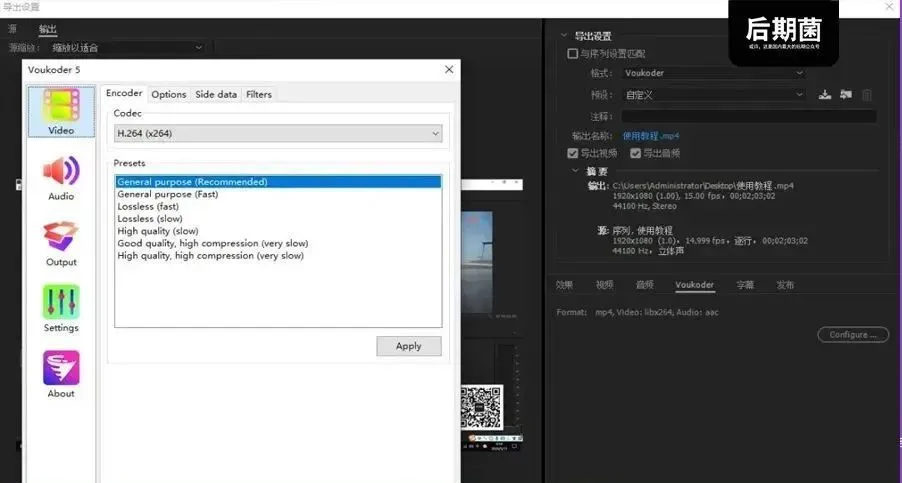Viewport: 902px width, 483px height.
Task: Switch to the 输出 tab
Action: [48, 29]
